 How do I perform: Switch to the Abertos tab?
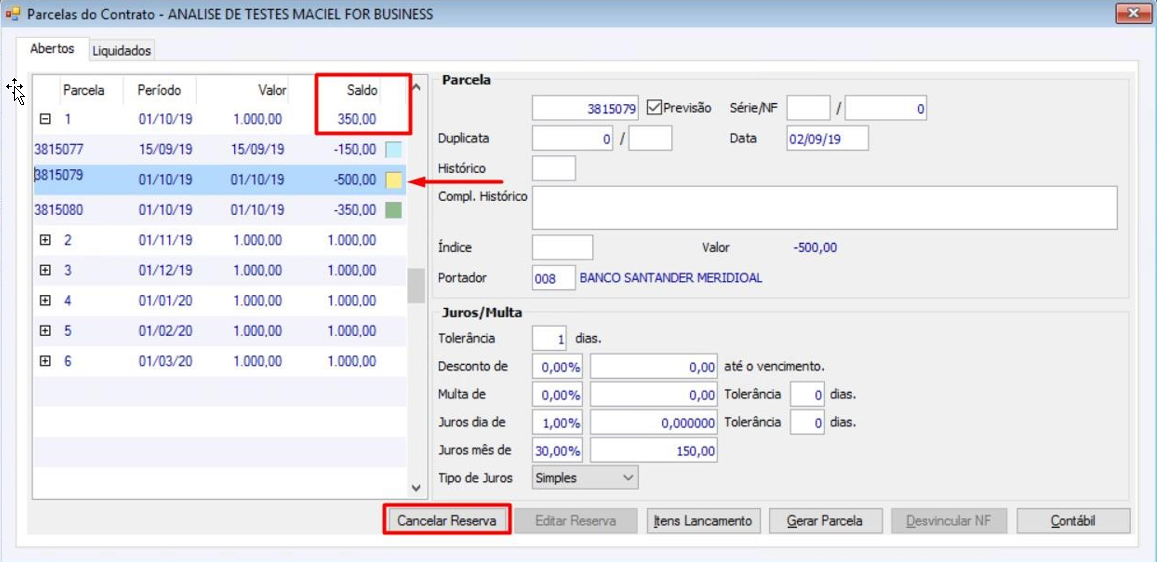point(52,49)
